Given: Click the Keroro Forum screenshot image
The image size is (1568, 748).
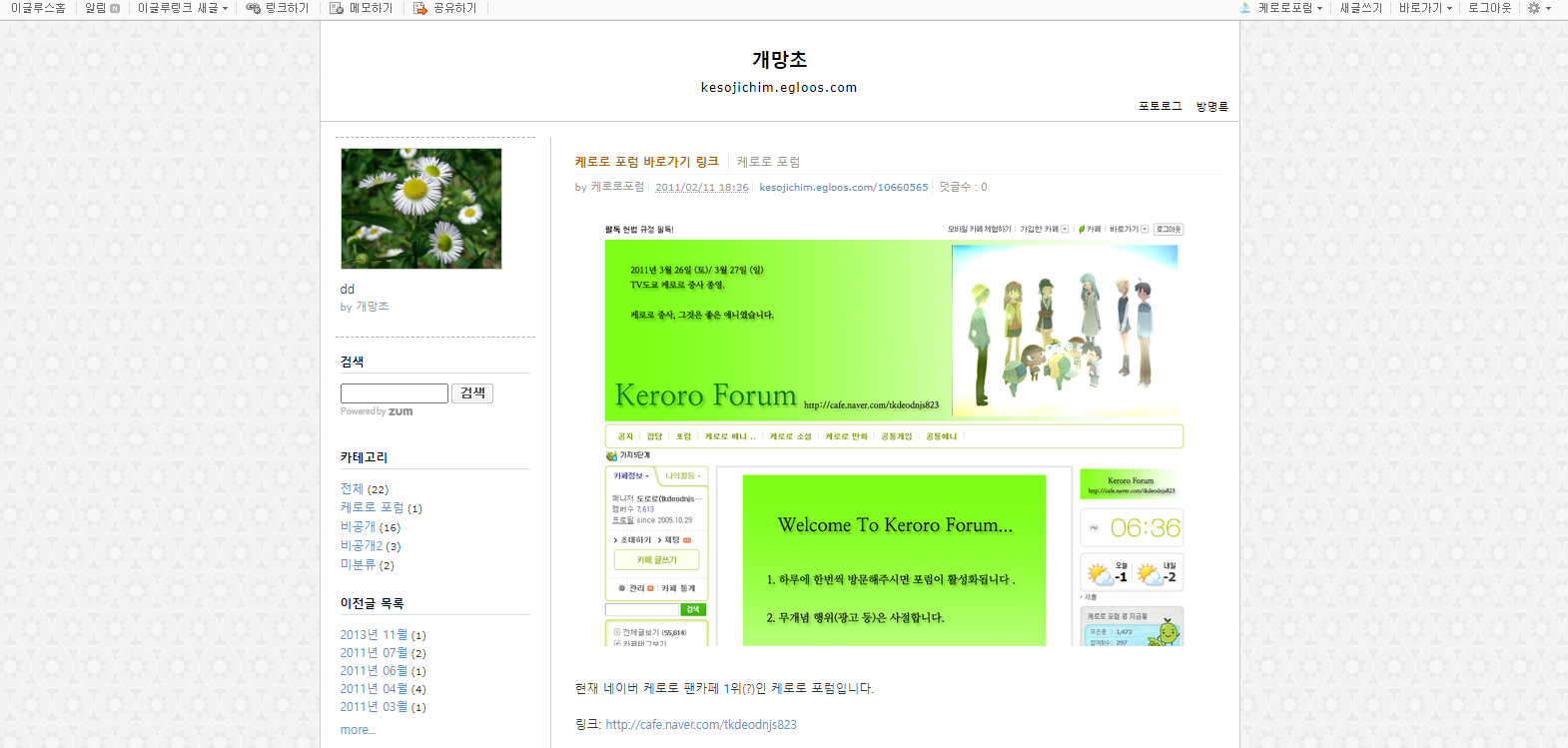Looking at the screenshot, I should click(894, 433).
